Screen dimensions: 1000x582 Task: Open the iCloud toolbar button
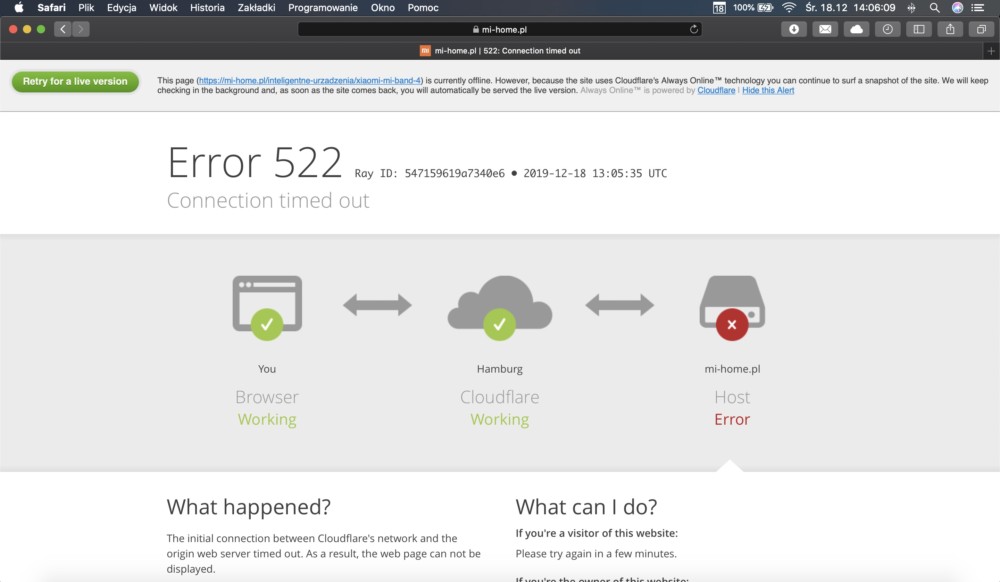tap(857, 29)
